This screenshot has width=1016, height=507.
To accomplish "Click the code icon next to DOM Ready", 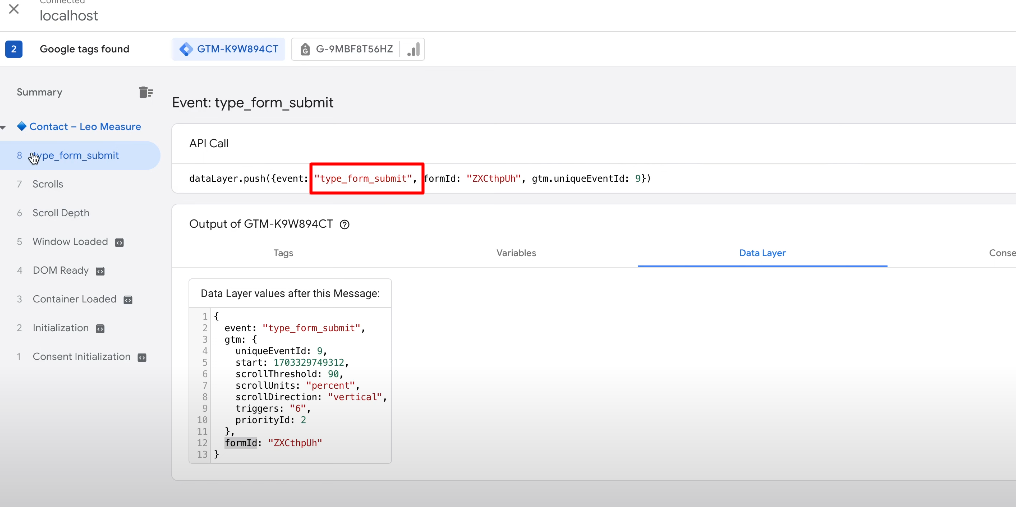I will [100, 271].
